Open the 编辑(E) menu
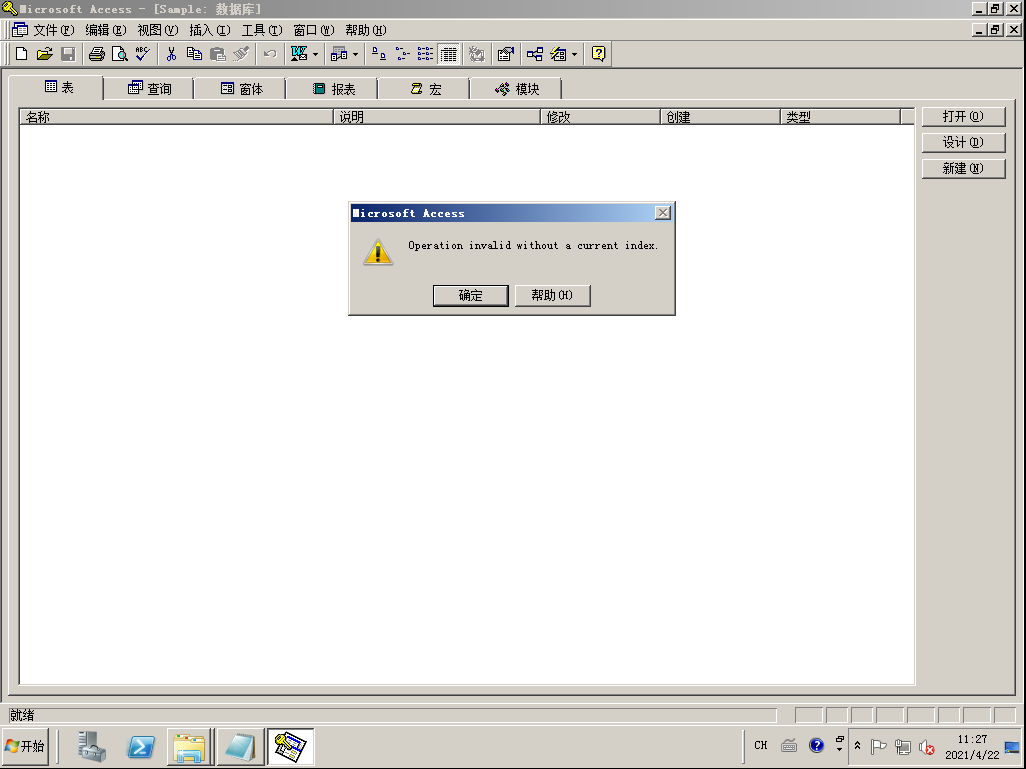Viewport: 1026px width, 769px height. point(105,30)
